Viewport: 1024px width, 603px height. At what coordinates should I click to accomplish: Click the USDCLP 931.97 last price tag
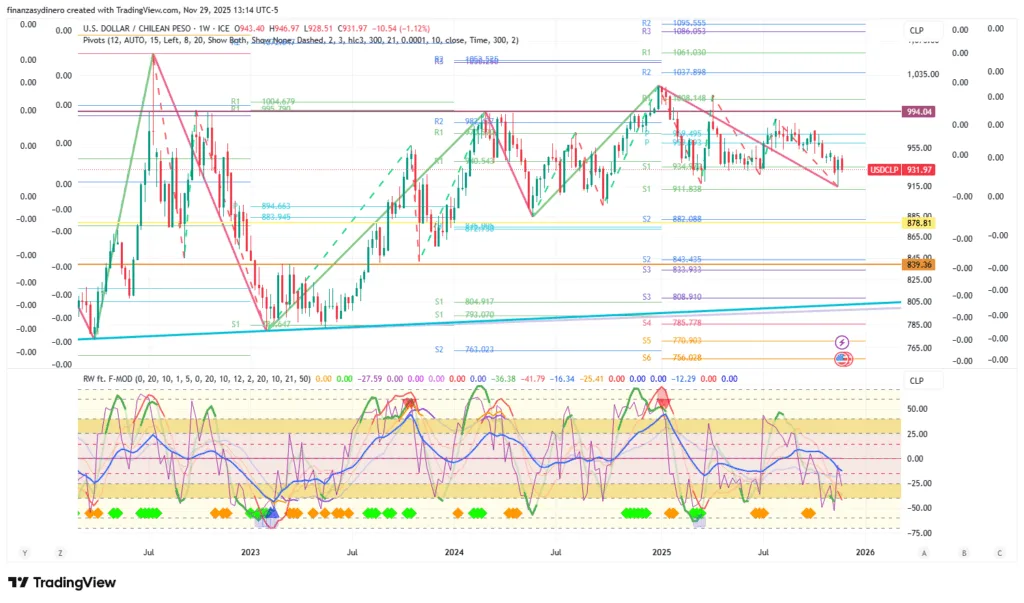coord(901,169)
